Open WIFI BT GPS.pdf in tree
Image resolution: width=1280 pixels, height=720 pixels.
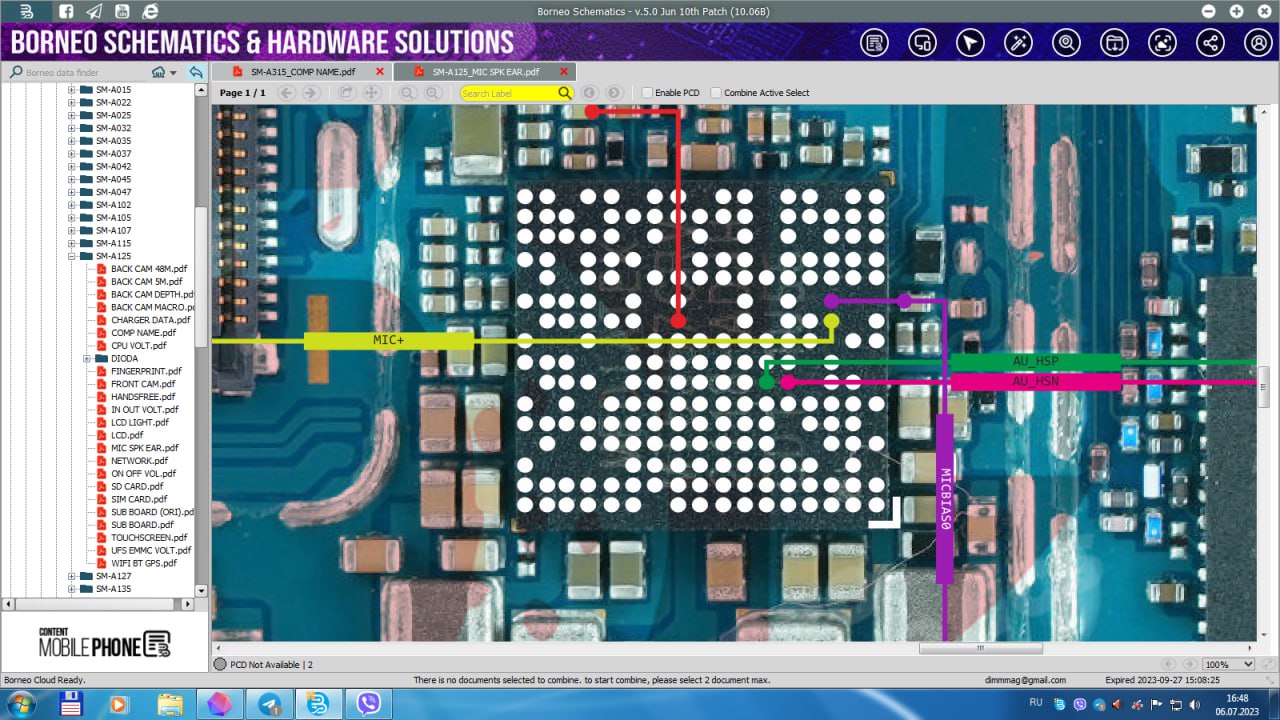coord(143,563)
